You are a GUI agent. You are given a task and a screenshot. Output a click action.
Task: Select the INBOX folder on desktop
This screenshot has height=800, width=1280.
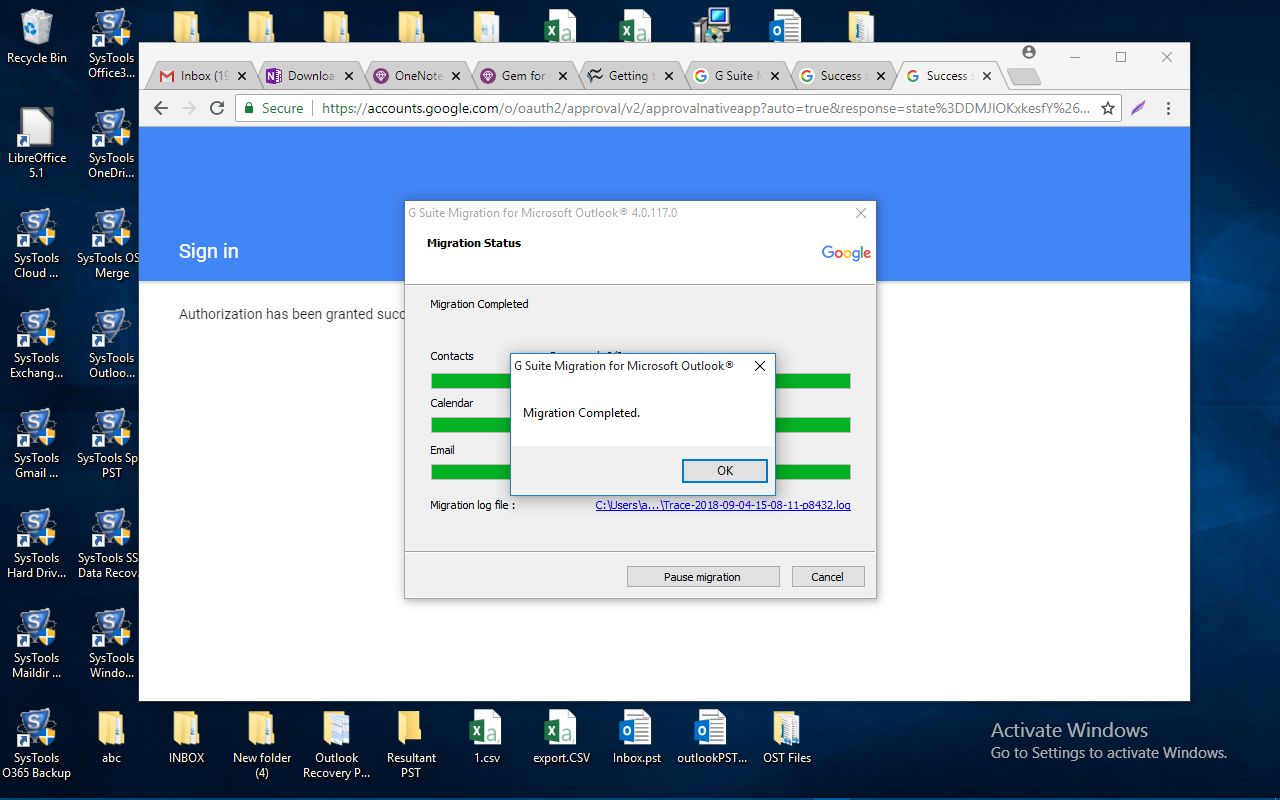click(186, 736)
